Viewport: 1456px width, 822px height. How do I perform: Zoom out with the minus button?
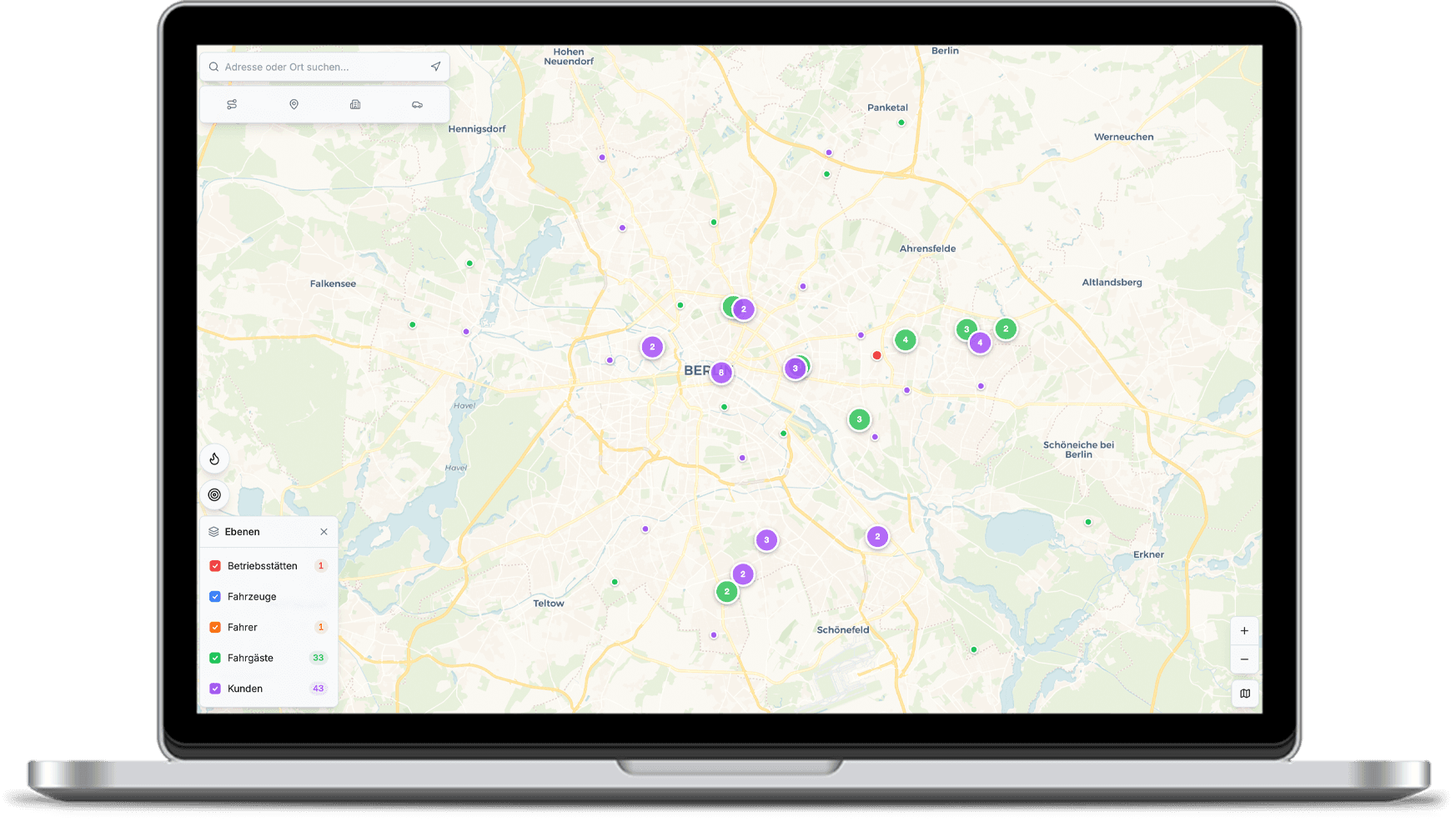point(1244,659)
